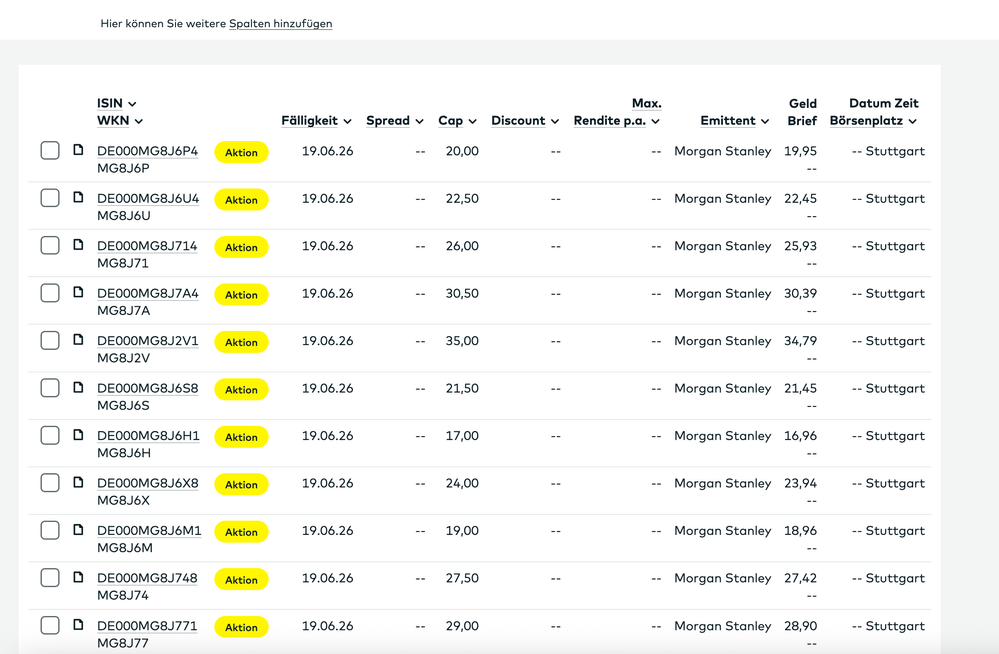Screen dimensions: 999x654
Task: Tick checkbox for row MG8J77
Action: [x=50, y=625]
